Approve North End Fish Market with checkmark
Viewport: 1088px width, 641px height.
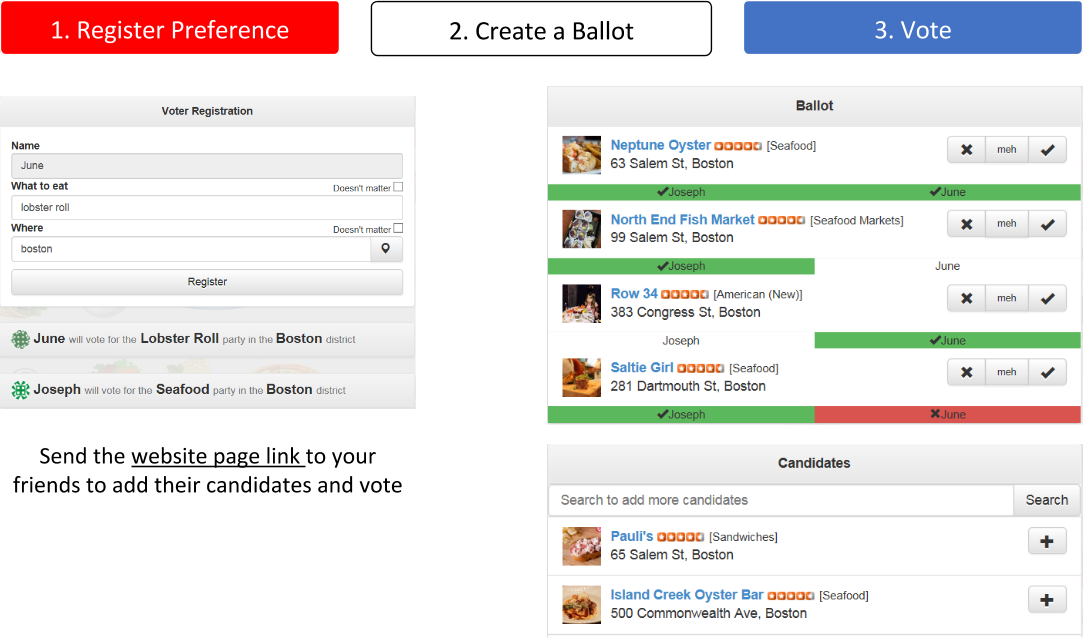[x=1047, y=224]
